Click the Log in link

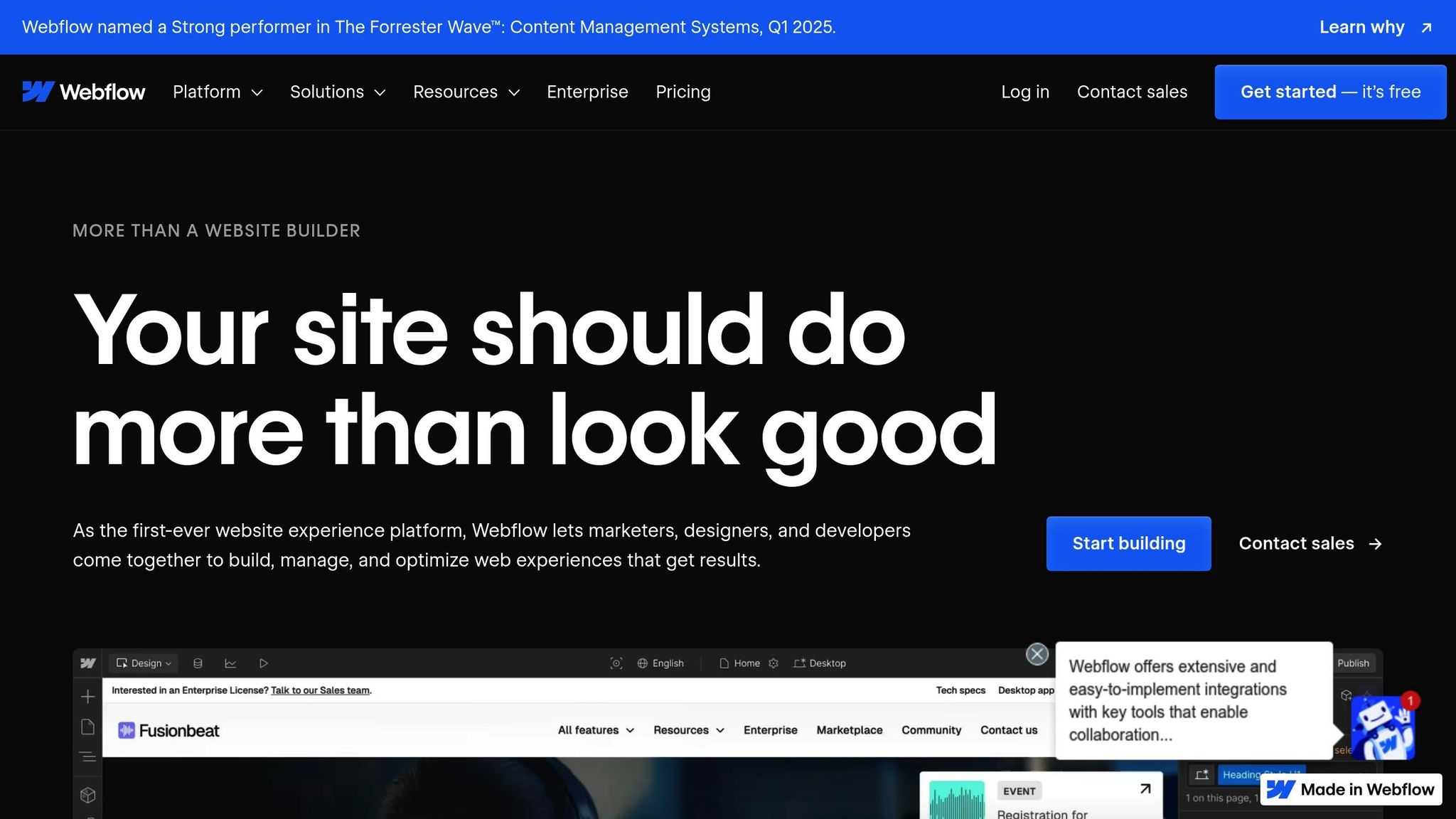click(x=1025, y=92)
